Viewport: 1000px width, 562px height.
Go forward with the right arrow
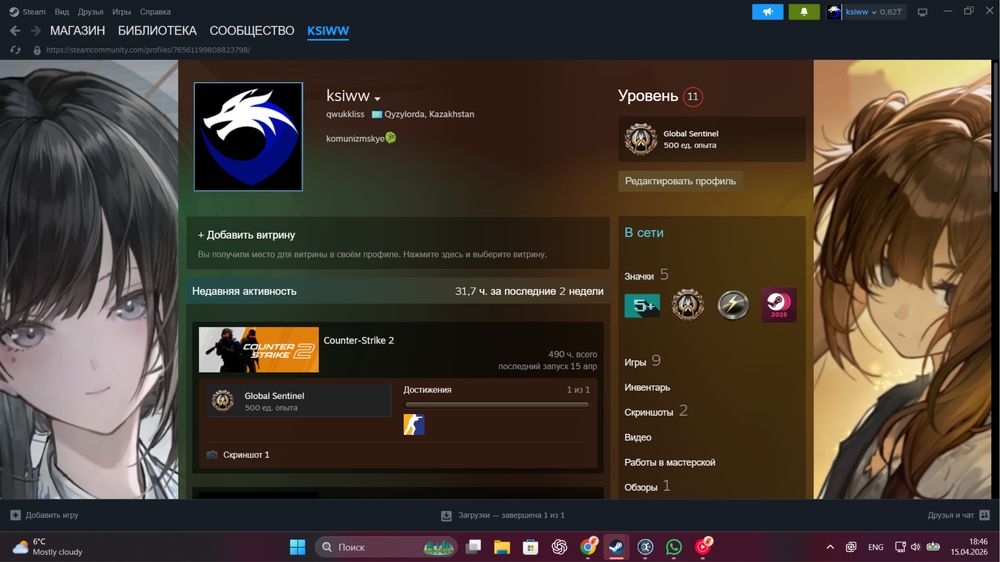coord(36,31)
